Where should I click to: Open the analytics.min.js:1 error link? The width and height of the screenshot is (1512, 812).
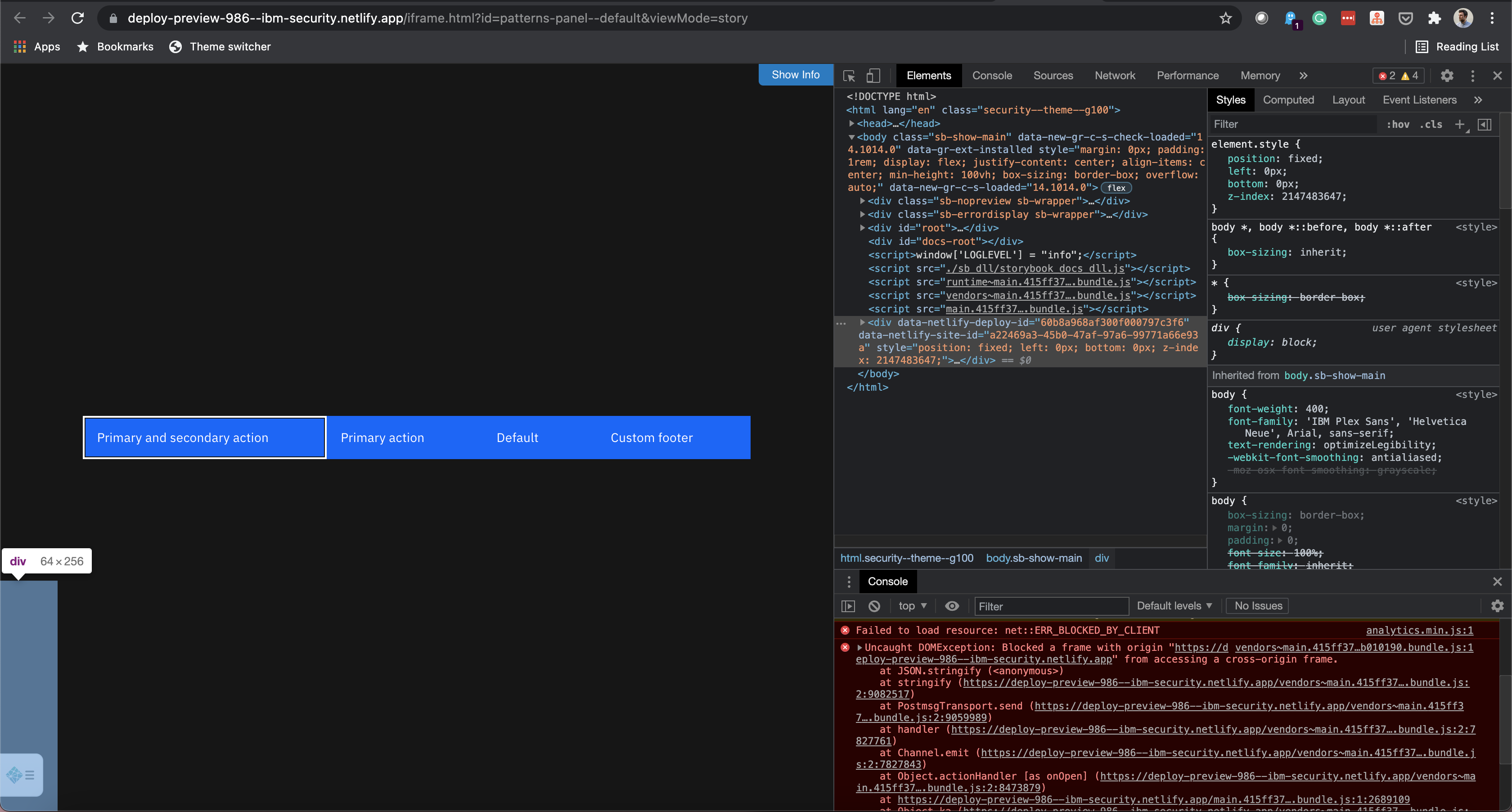click(1419, 630)
